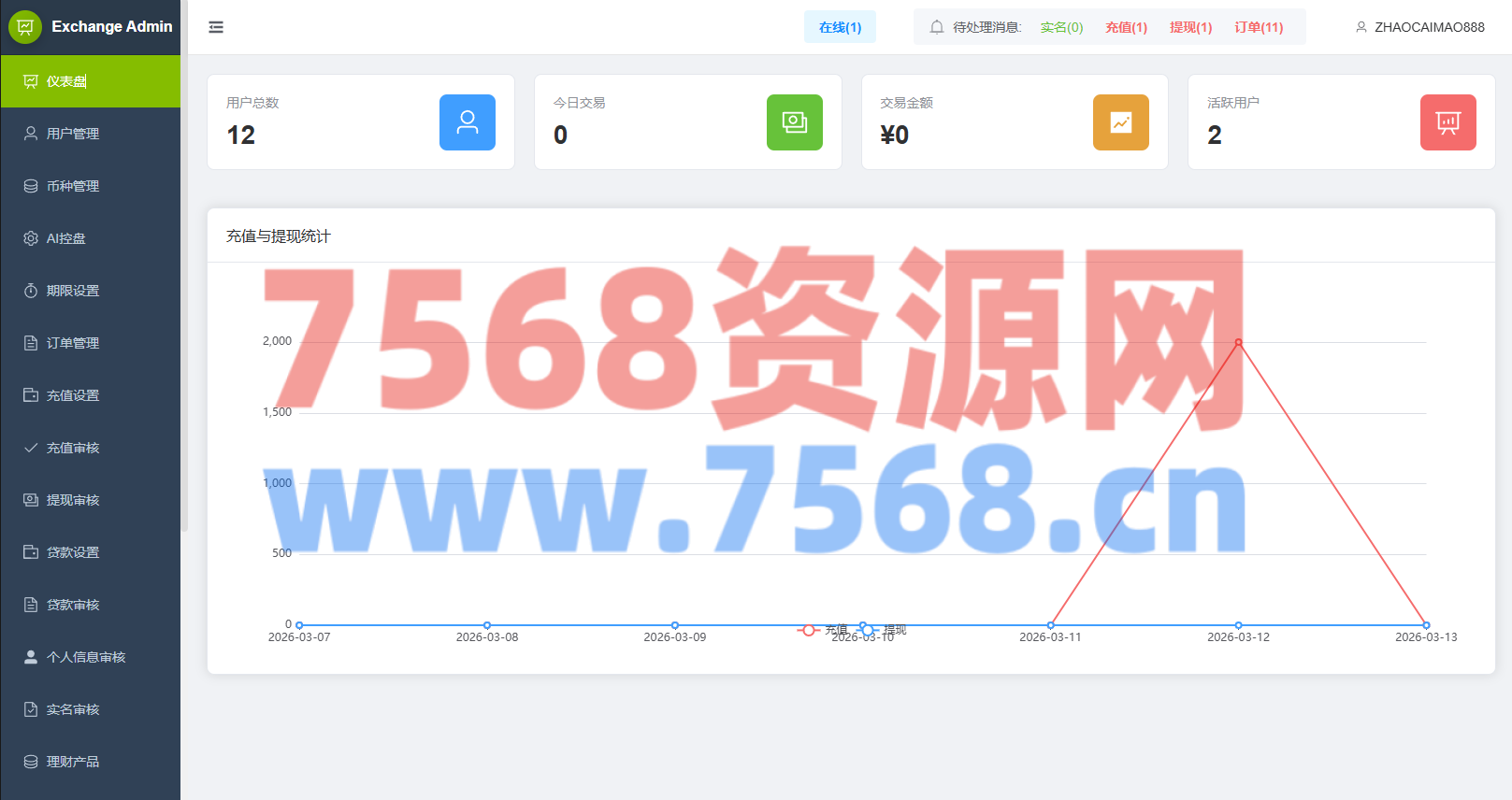This screenshot has height=800, width=1512.
Task: Click the Exchange Admin logo icon
Action: click(x=25, y=27)
